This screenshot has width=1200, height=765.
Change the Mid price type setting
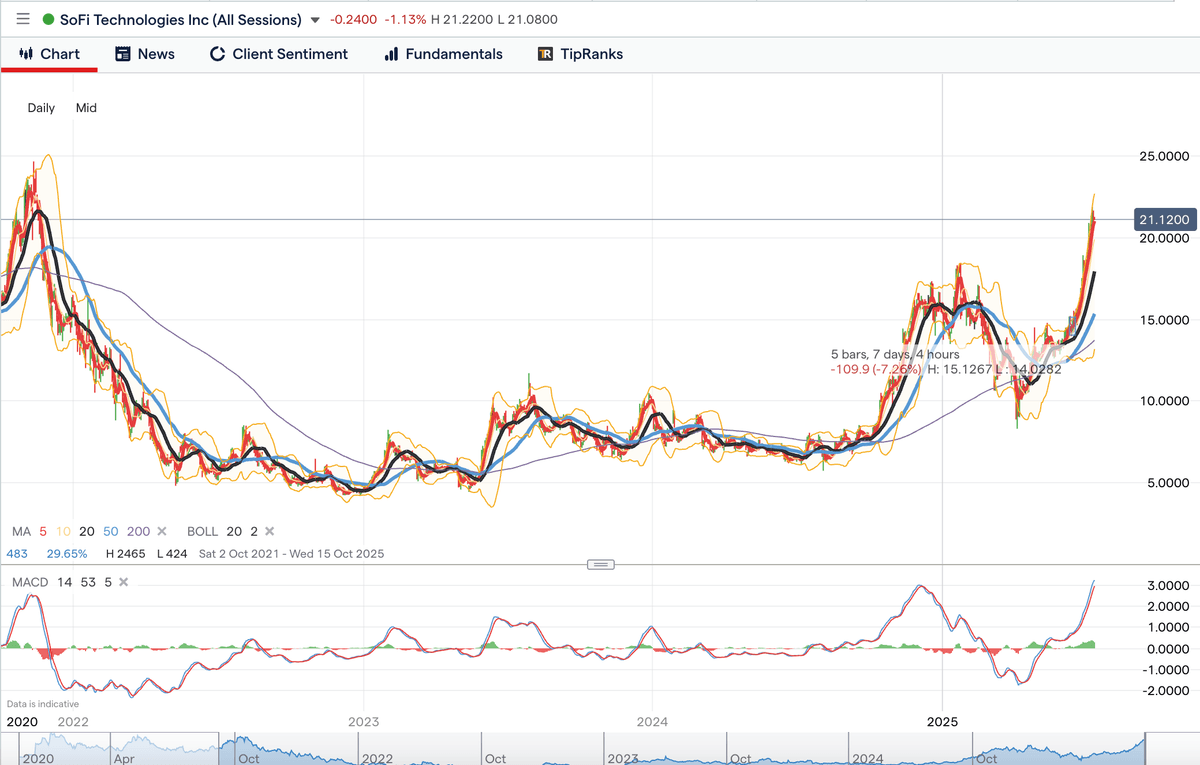coord(86,107)
